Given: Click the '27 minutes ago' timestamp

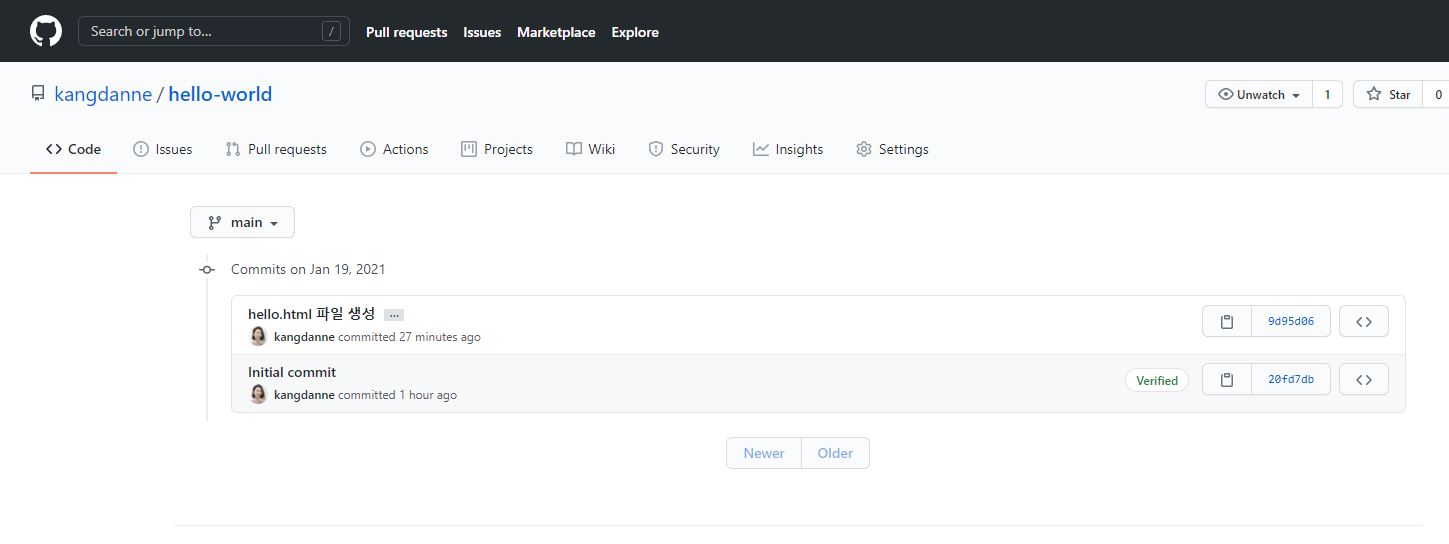Looking at the screenshot, I should (440, 337).
